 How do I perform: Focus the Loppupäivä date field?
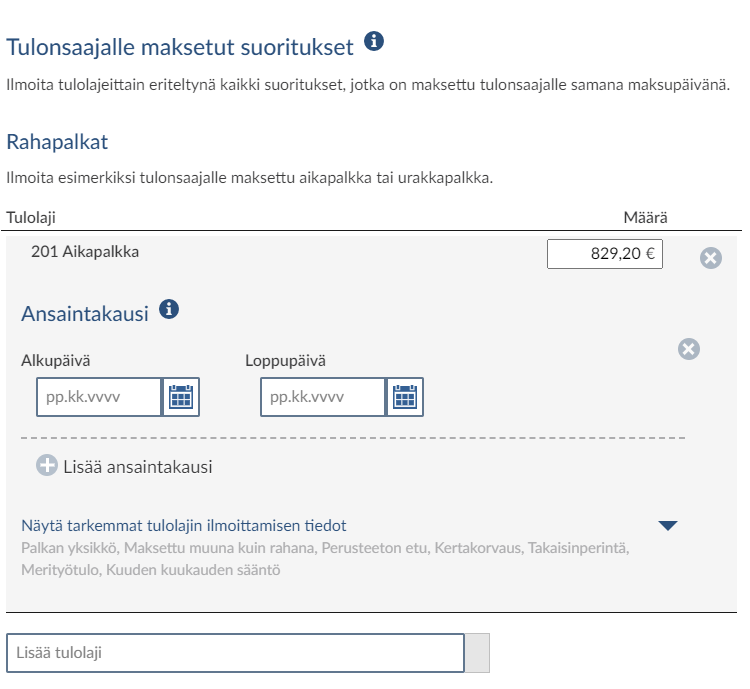(x=323, y=397)
